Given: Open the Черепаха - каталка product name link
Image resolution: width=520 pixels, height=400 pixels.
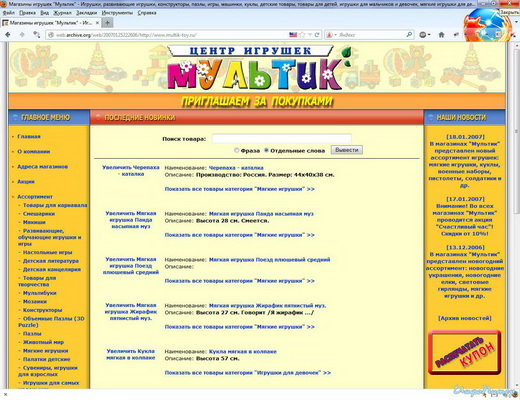Looking at the screenshot, I should point(236,168).
